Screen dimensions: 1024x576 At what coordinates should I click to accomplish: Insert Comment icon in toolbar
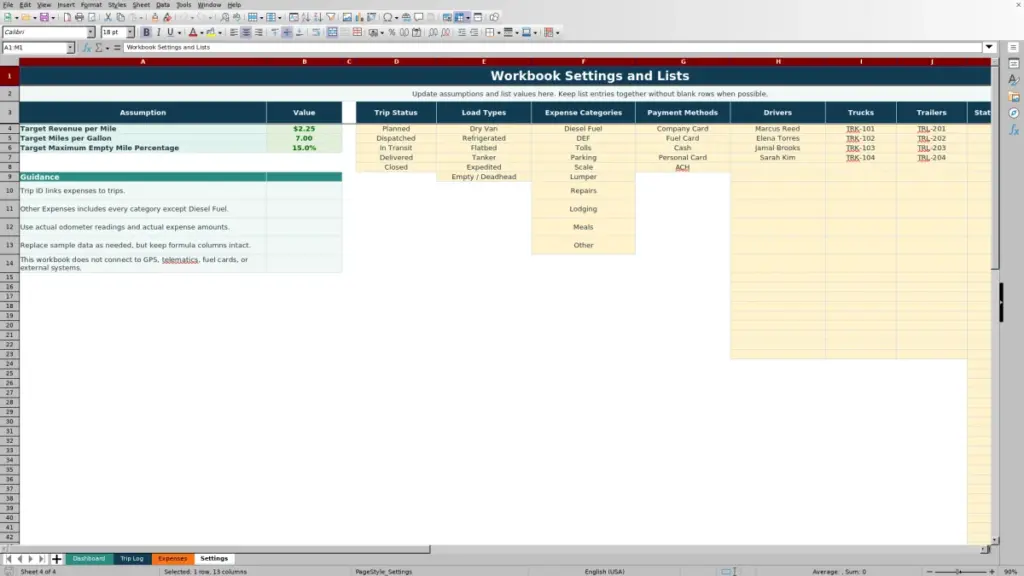419,17
